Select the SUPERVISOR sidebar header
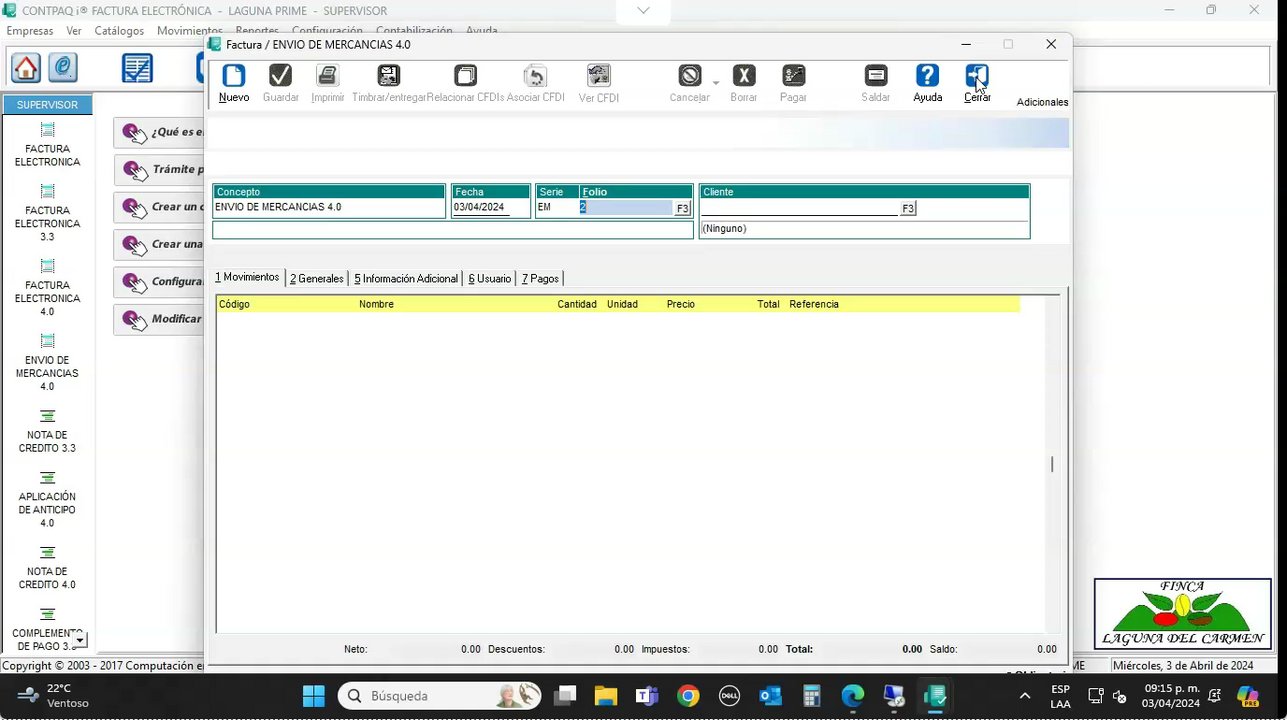Viewport: 1287px width, 720px height. coord(47,105)
